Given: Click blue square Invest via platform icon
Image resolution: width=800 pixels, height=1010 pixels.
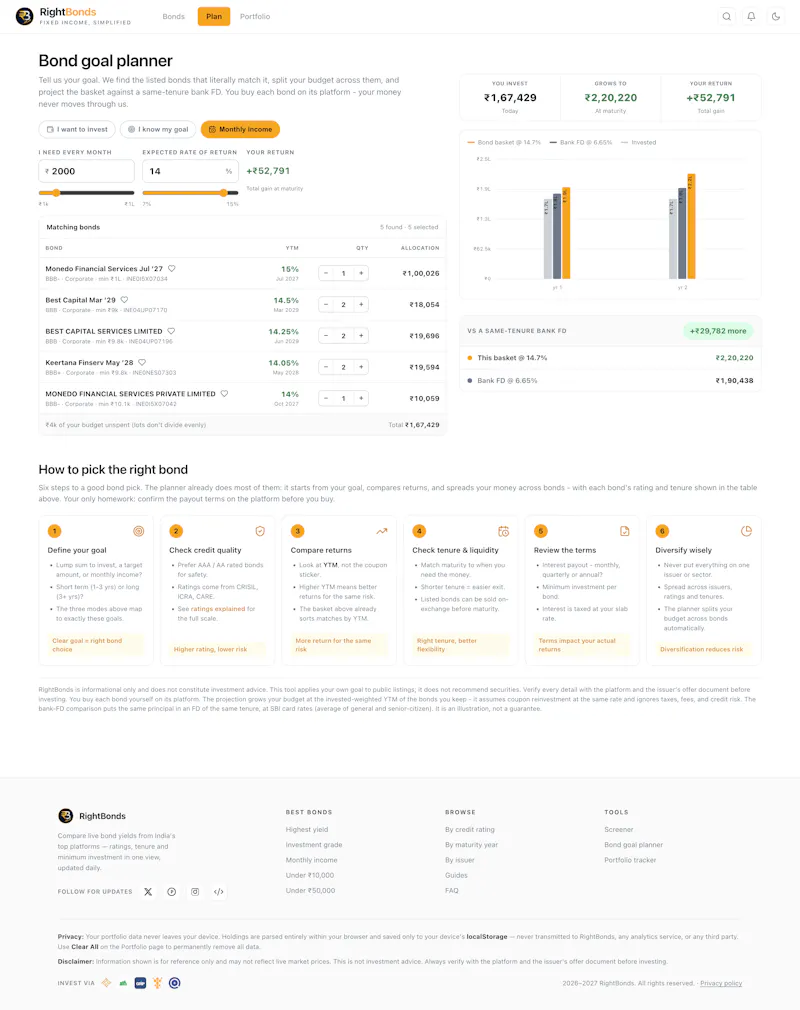Looking at the screenshot, I should click(140, 983).
